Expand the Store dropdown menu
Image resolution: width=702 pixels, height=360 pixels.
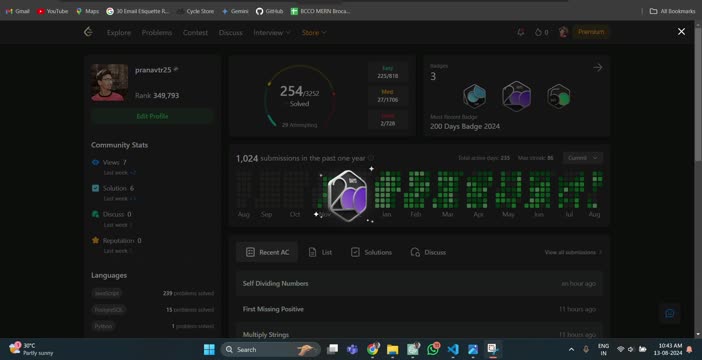pos(314,32)
